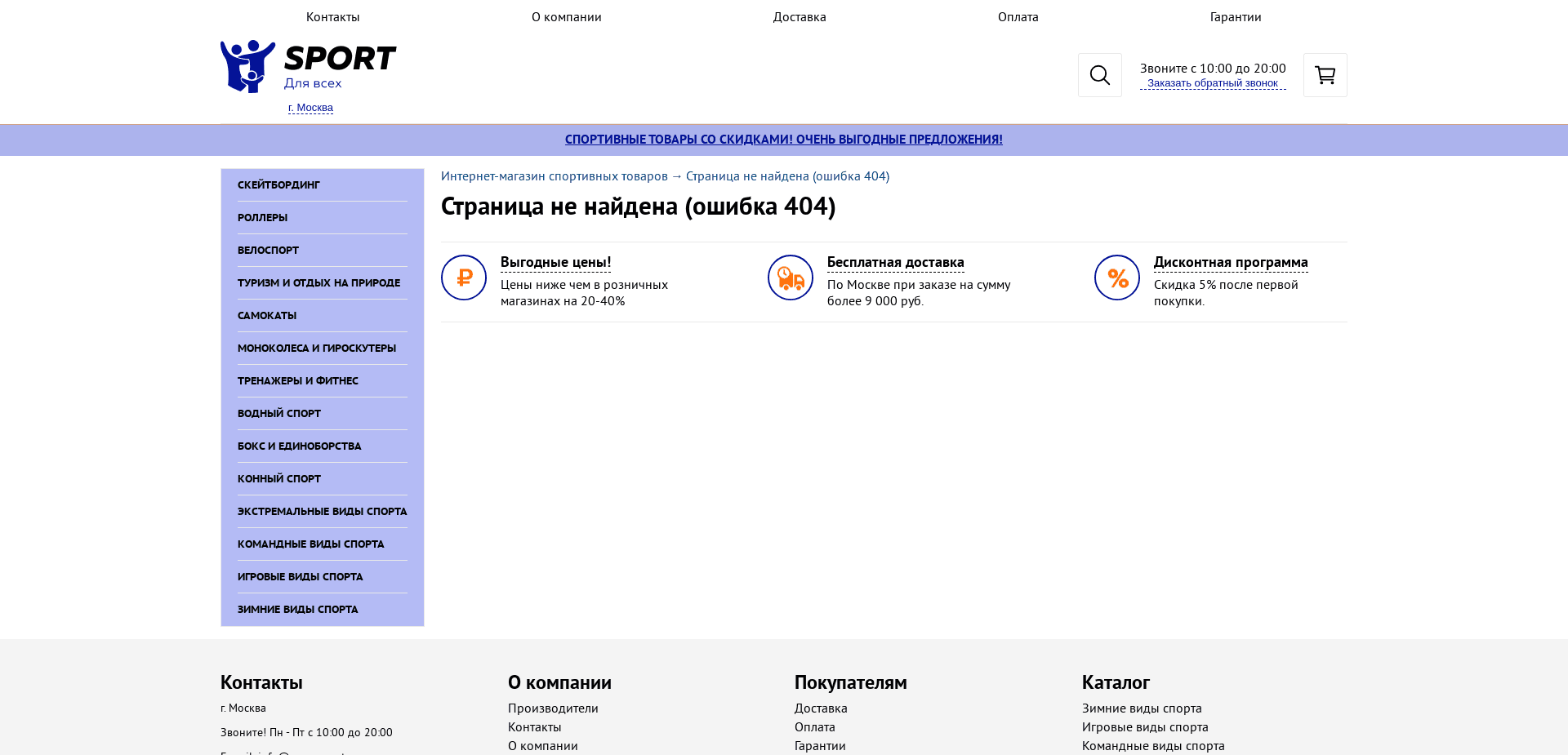1568x755 pixels.
Task: Open 'ЗИМНИЕ ВИДЫ СПОРТА' category
Action: pyautogui.click(x=297, y=609)
